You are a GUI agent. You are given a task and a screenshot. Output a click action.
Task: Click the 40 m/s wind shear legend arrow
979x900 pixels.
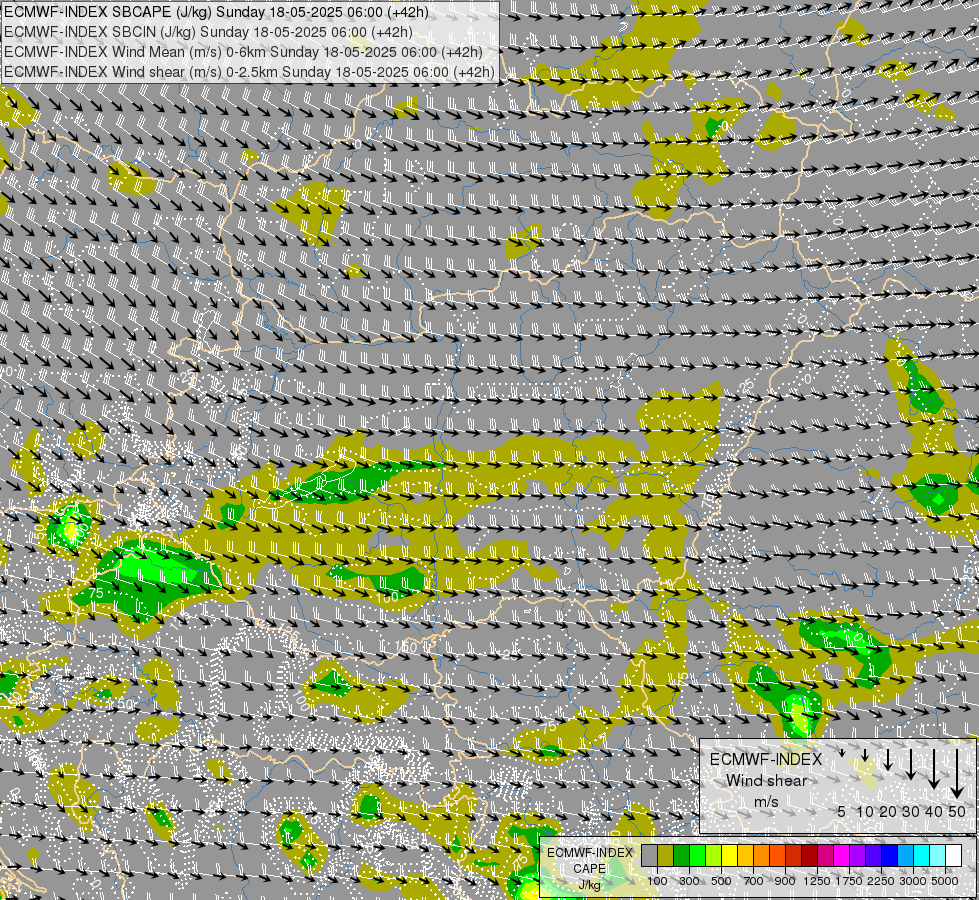pyautogui.click(x=933, y=768)
